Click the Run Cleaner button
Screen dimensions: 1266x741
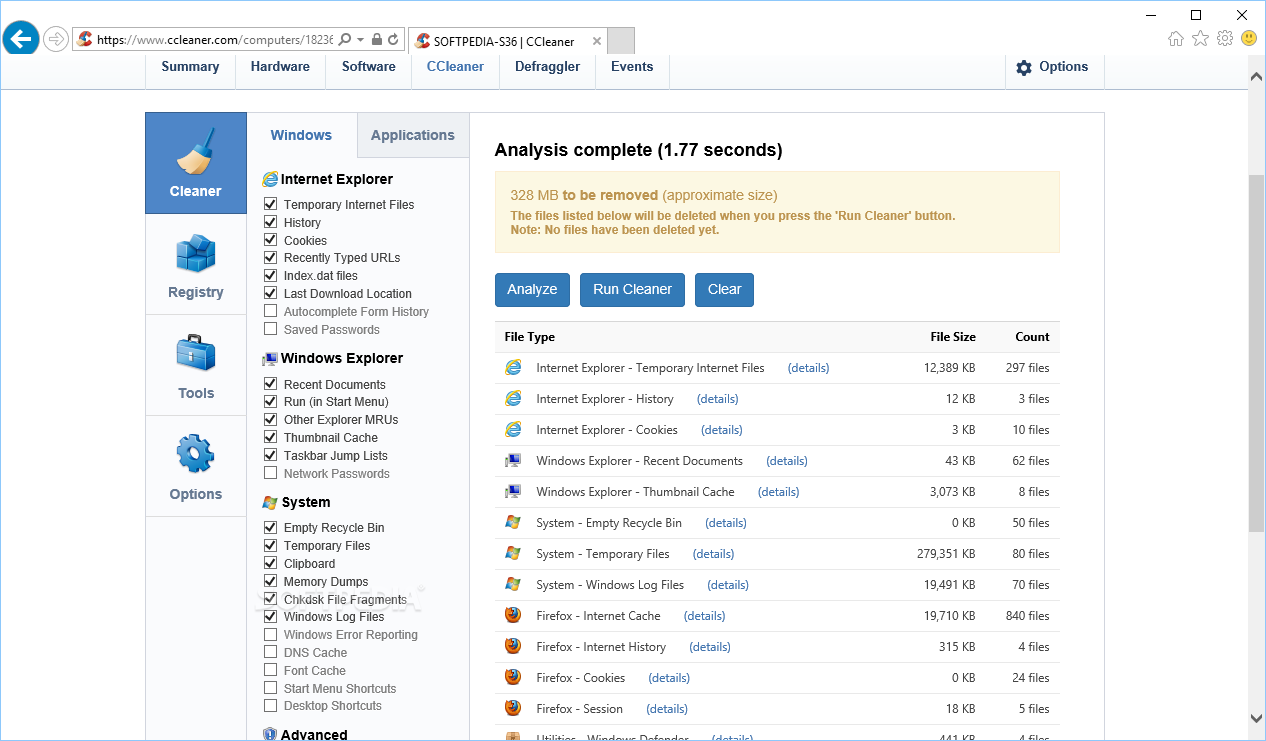click(x=633, y=289)
